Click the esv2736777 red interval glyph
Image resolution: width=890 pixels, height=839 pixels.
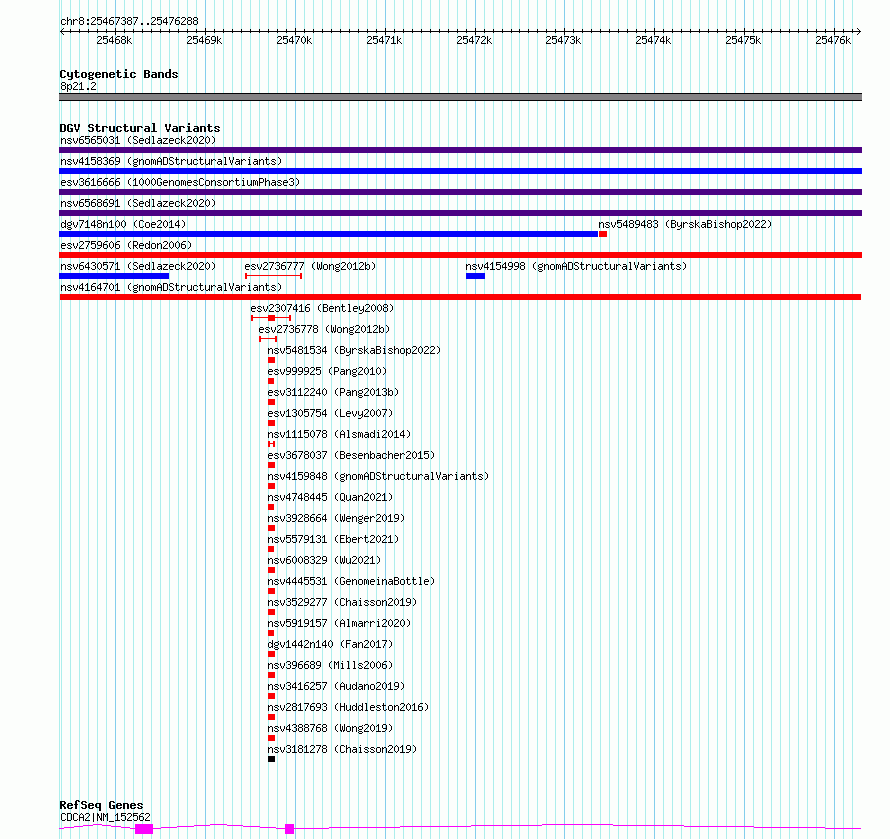273,276
